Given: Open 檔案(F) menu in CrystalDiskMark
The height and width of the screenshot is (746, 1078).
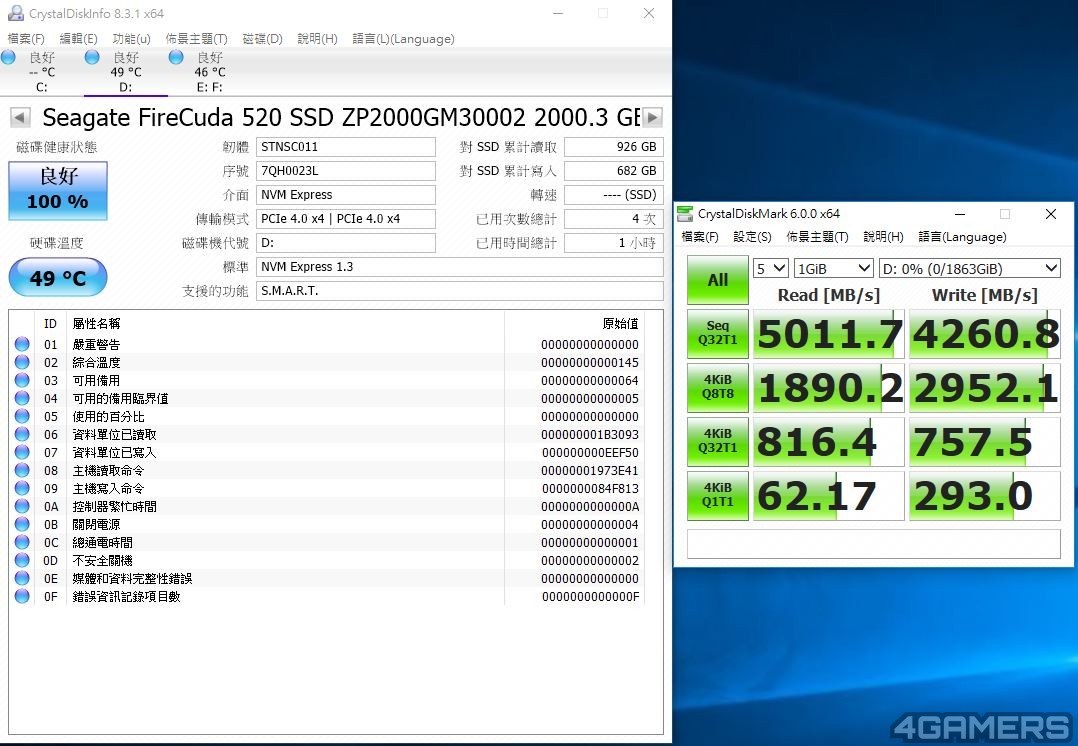Looking at the screenshot, I should pyautogui.click(x=700, y=237).
